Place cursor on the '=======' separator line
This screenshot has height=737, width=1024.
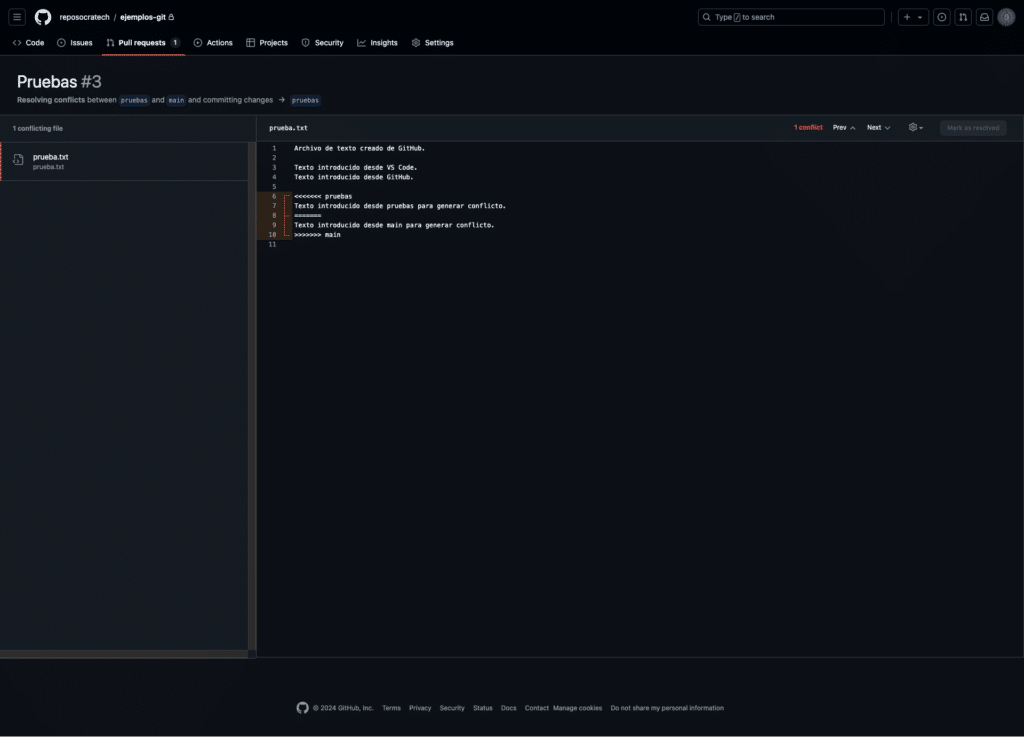tap(307, 215)
